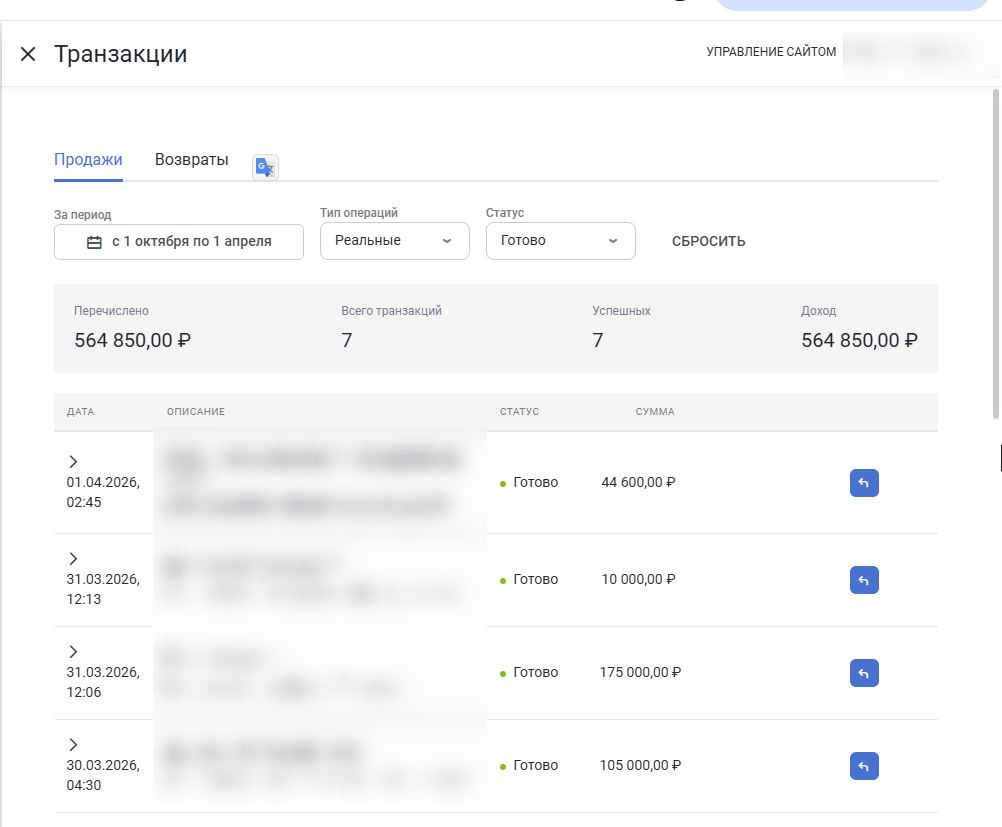Image resolution: width=1002 pixels, height=827 pixels.
Task: Click refund arrow icon for 175 000,00 ₽ transaction
Action: point(864,673)
